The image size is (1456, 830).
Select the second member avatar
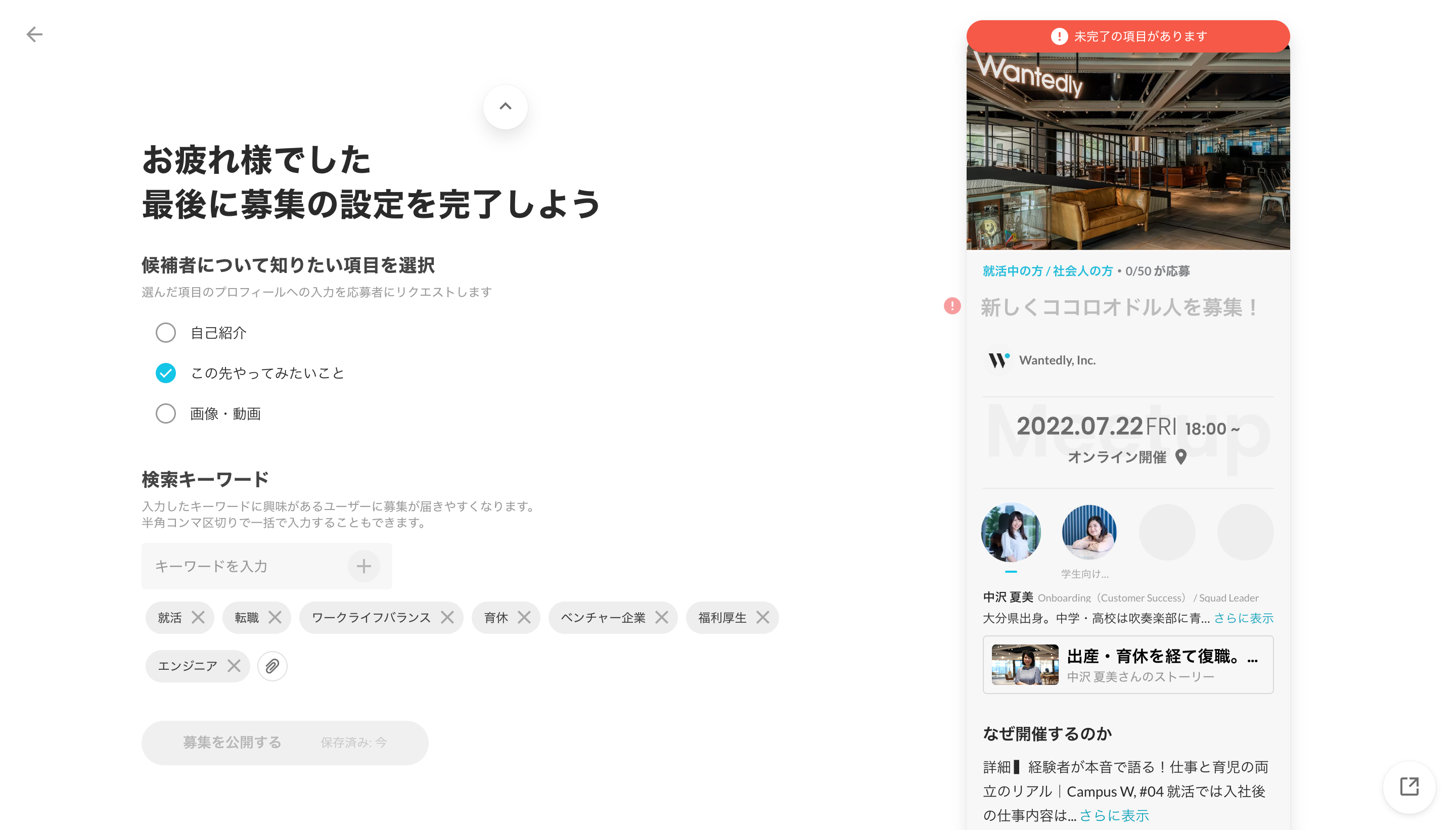click(1089, 532)
